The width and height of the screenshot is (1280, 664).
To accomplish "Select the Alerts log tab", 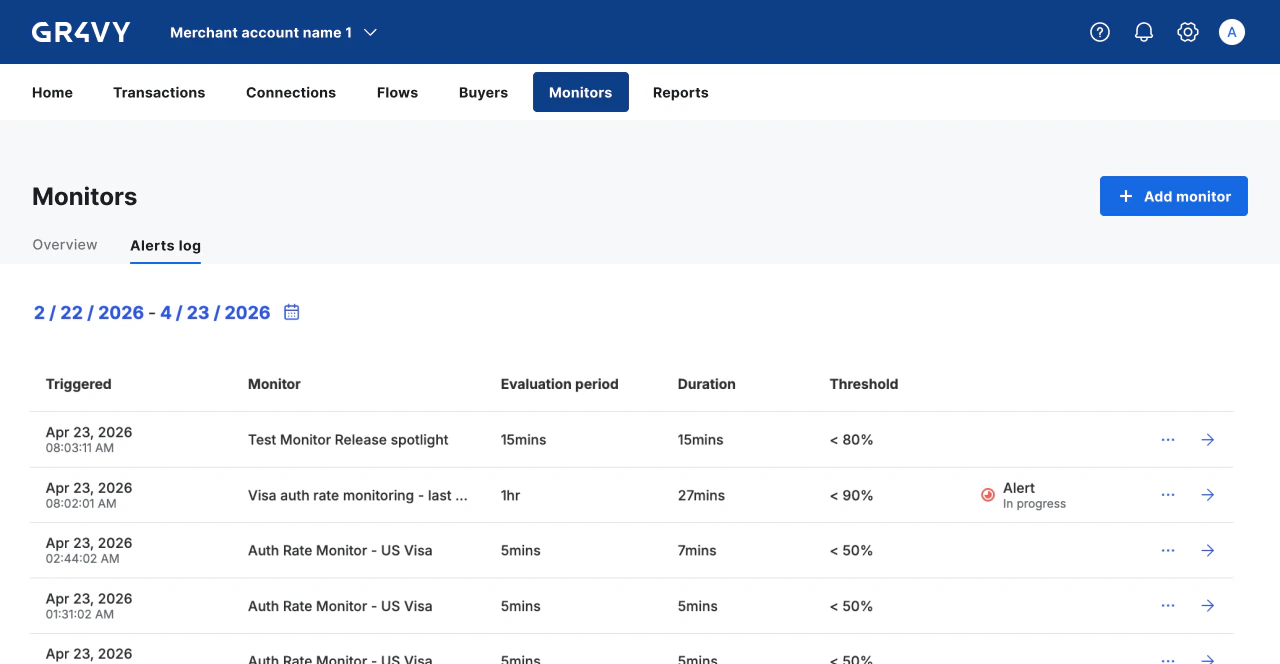I will coord(165,245).
